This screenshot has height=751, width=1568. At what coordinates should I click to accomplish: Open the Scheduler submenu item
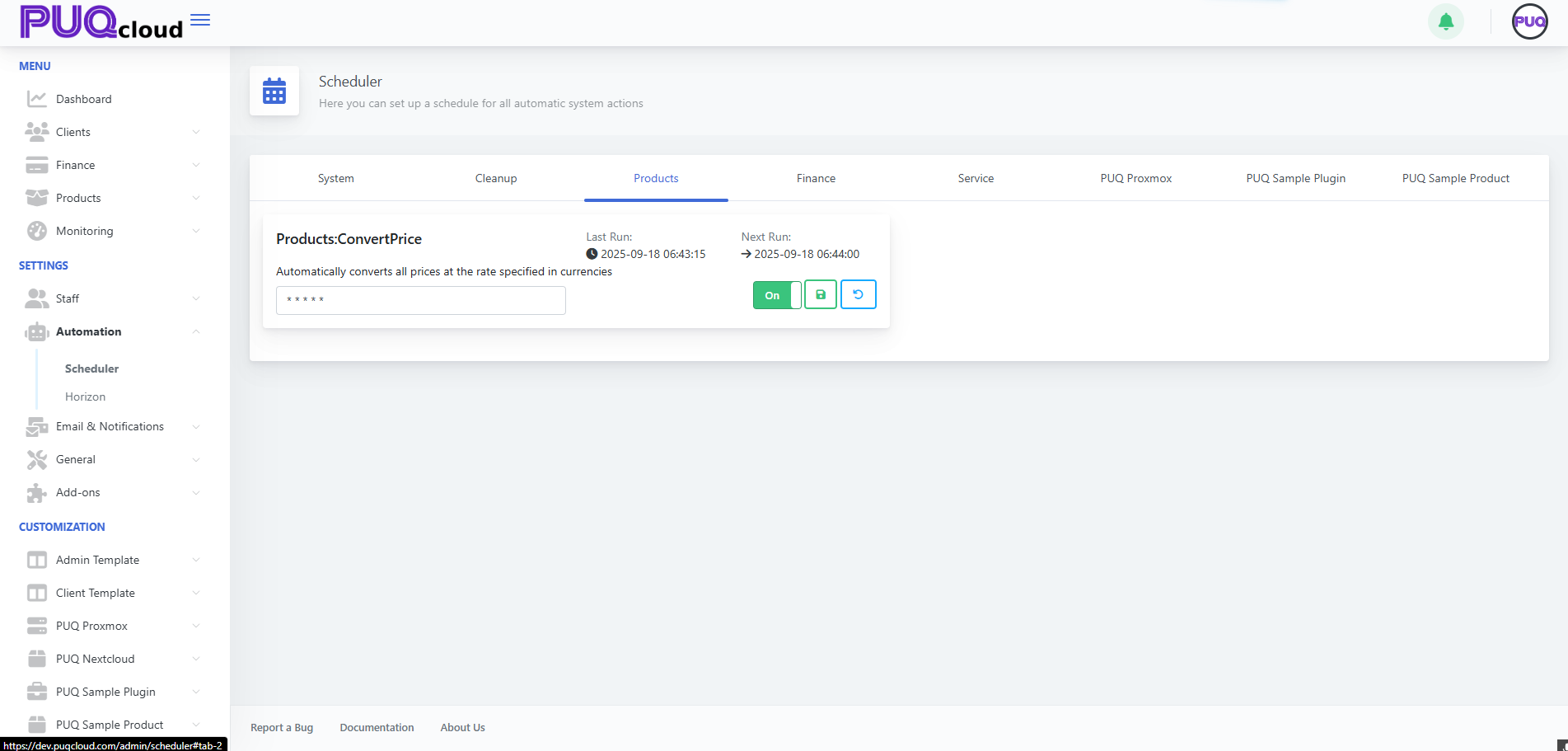(x=91, y=368)
